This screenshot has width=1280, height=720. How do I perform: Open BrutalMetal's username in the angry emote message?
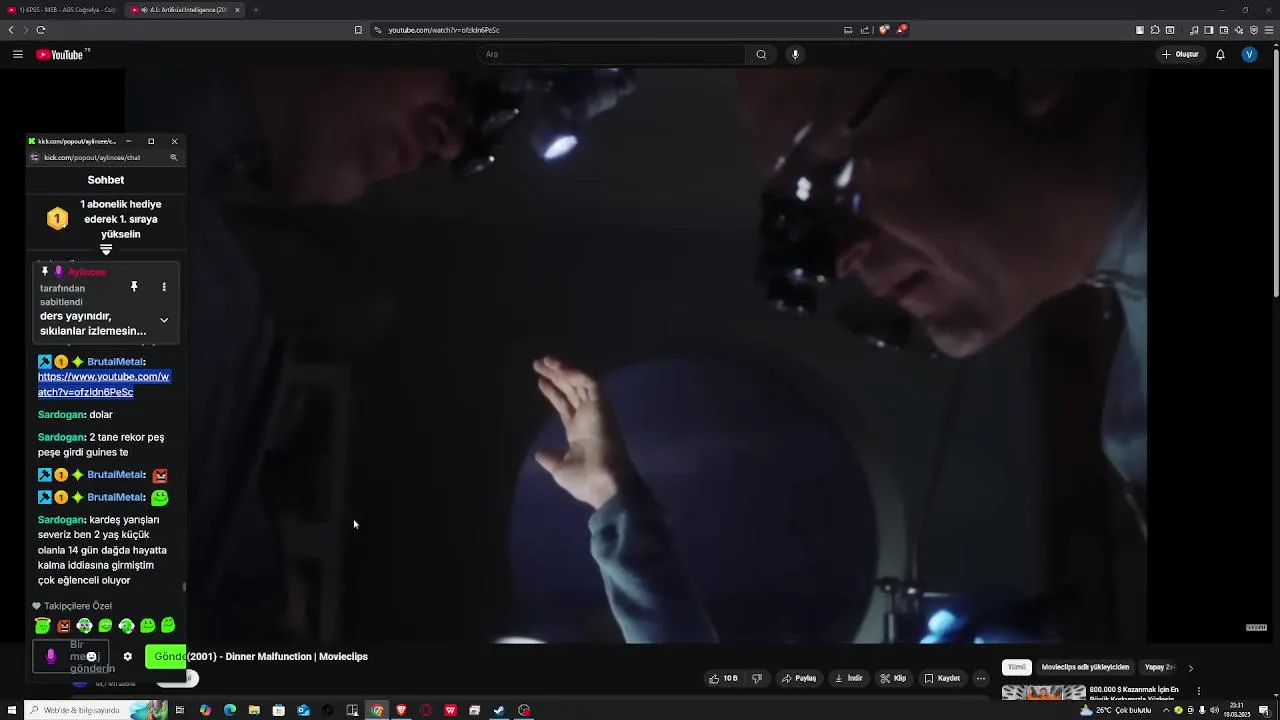116,474
